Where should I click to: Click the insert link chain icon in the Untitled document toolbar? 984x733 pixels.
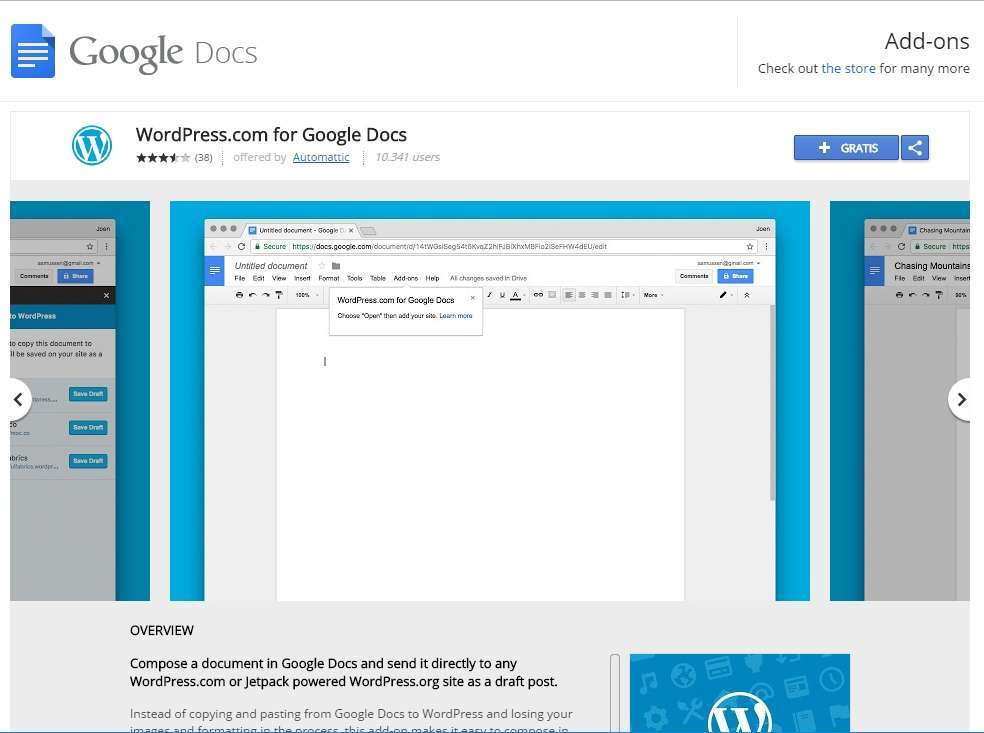point(538,295)
